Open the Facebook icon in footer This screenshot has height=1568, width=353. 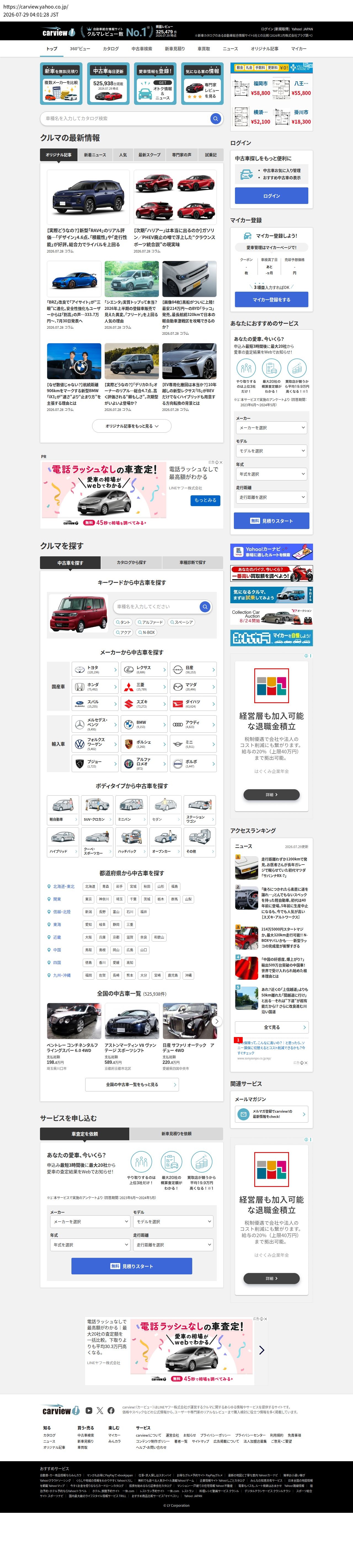[111, 1410]
